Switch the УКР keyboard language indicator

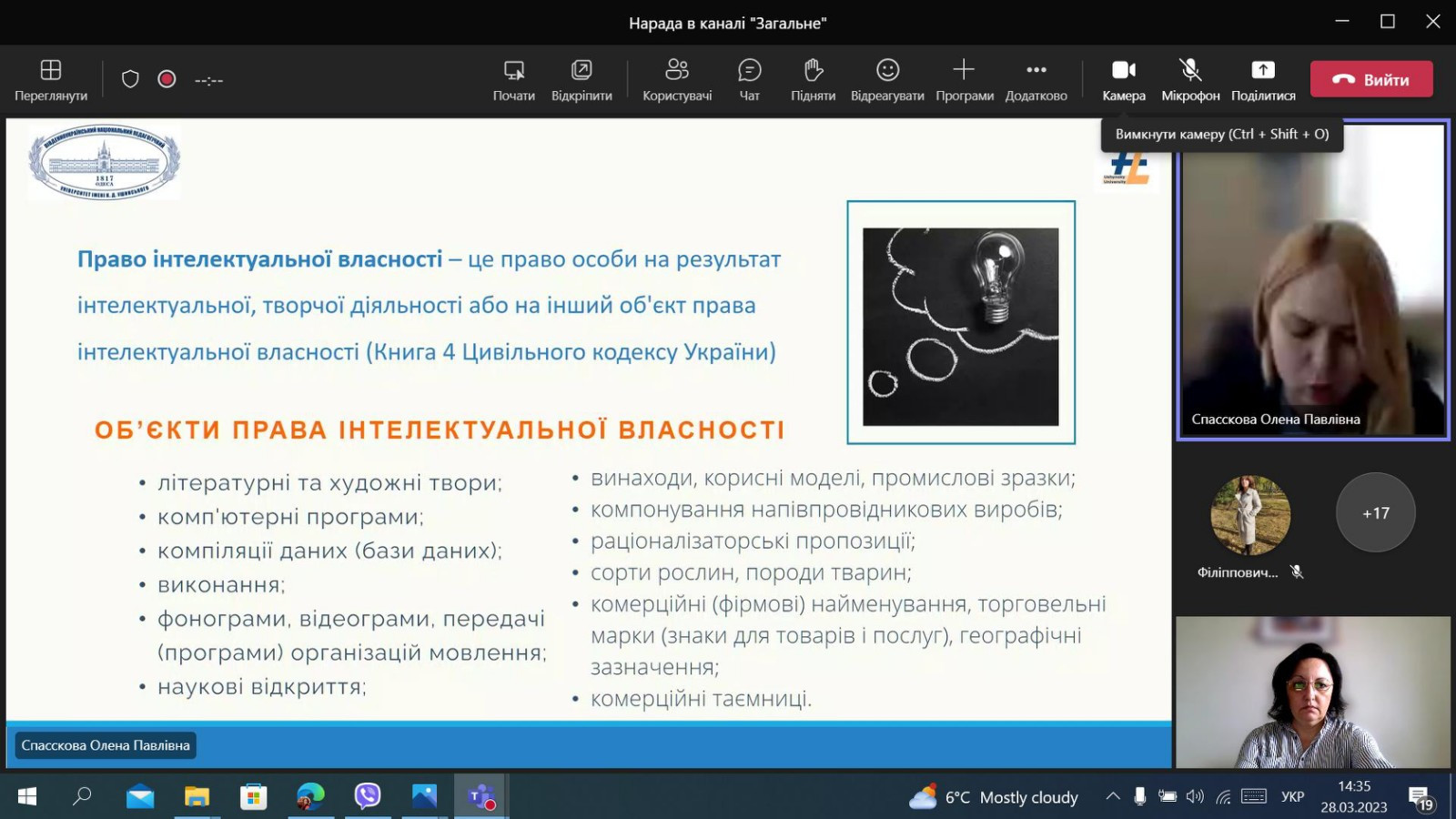[x=1292, y=796]
